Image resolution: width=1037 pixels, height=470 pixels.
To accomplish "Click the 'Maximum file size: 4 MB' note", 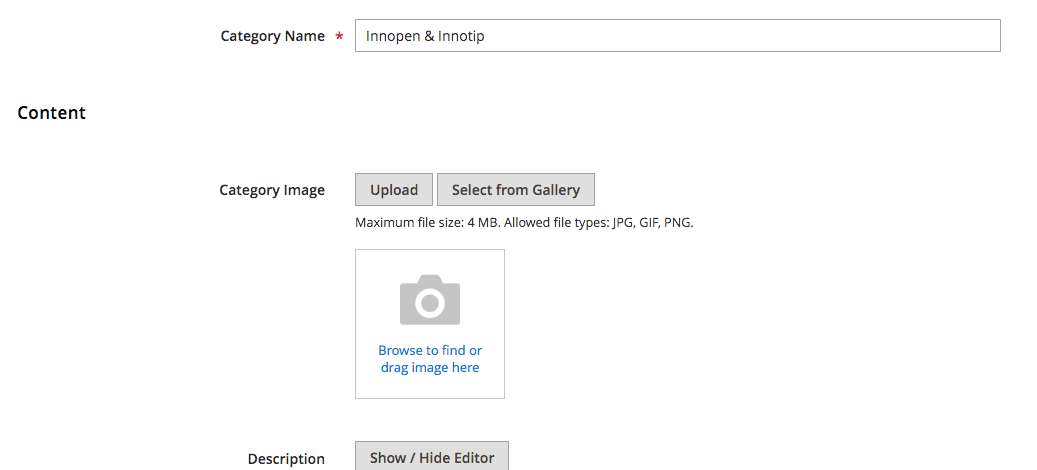I will [428, 223].
